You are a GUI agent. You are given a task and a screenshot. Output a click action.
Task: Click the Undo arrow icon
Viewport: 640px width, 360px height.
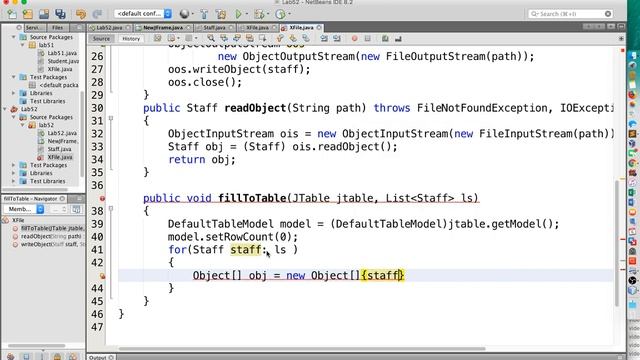click(x=81, y=14)
